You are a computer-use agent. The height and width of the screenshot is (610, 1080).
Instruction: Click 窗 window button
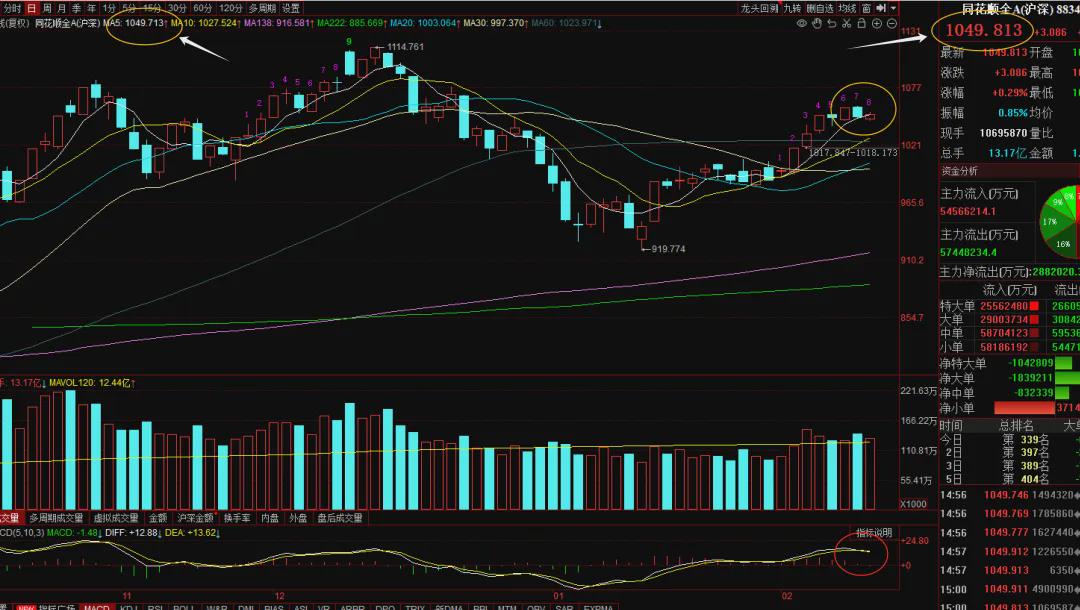(866, 8)
